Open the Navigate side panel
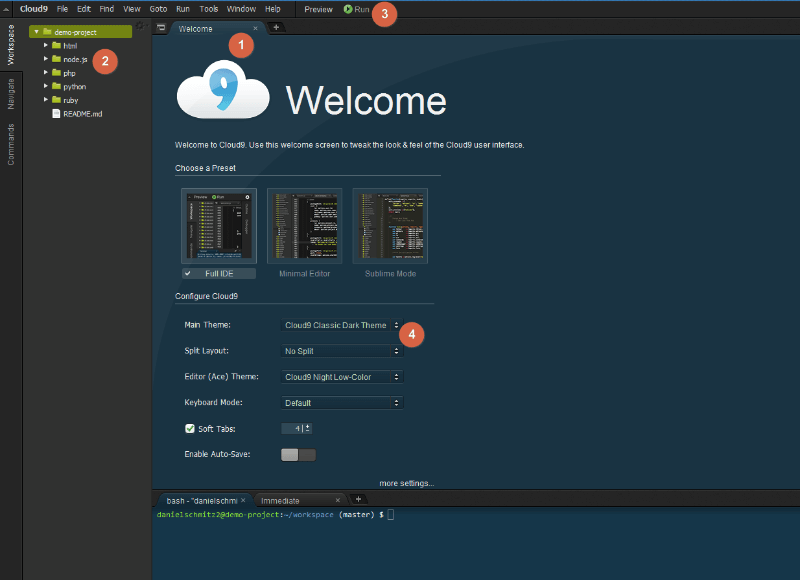800x580 pixels. coord(11,94)
